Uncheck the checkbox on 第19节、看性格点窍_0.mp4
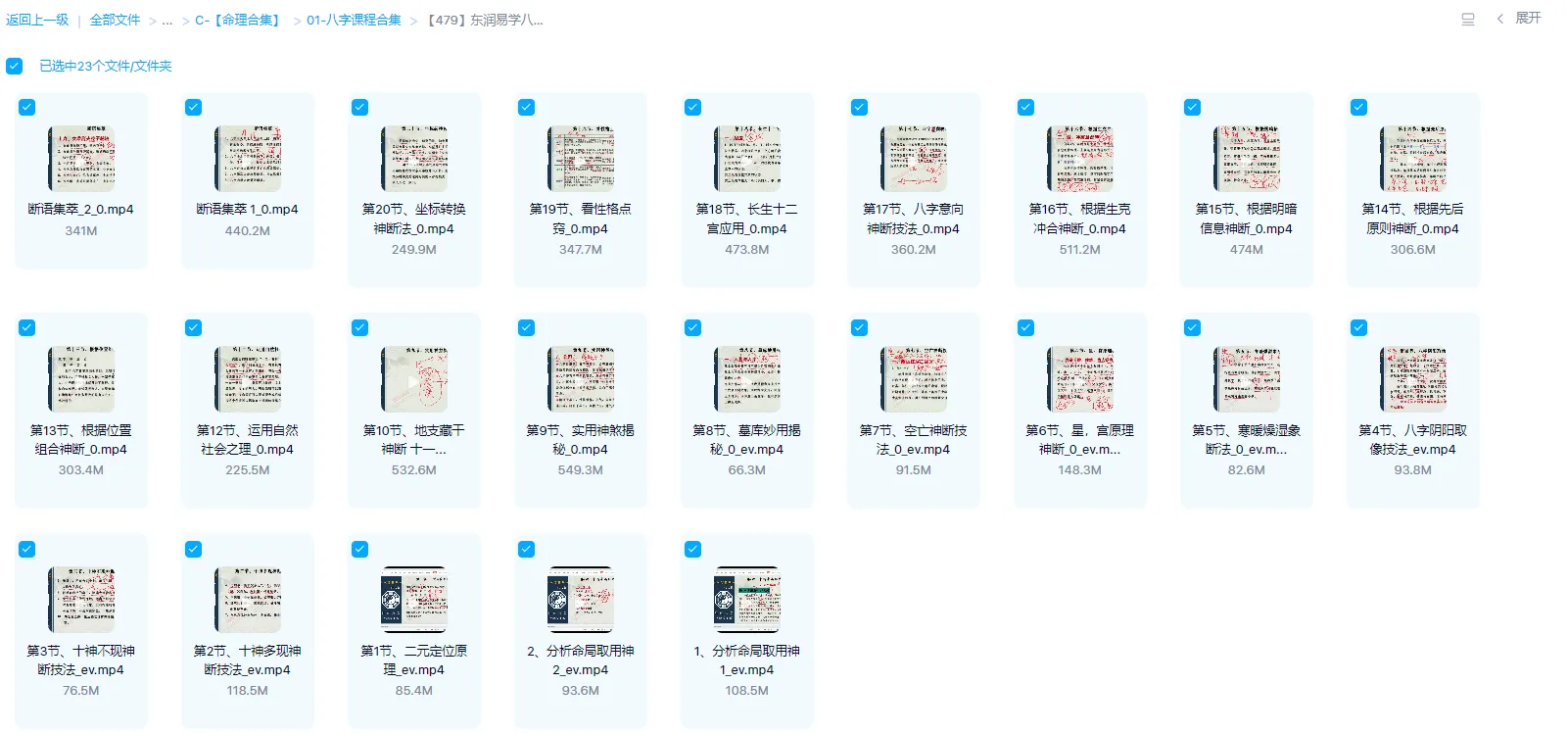The image size is (1568, 733). pyautogui.click(x=527, y=108)
